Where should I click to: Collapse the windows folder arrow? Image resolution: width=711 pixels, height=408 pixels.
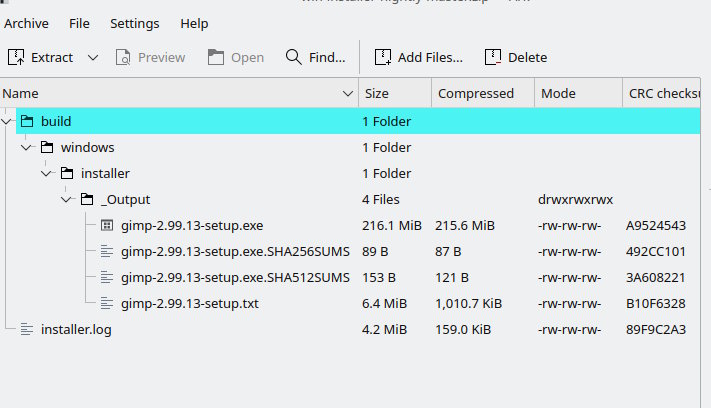point(26,147)
